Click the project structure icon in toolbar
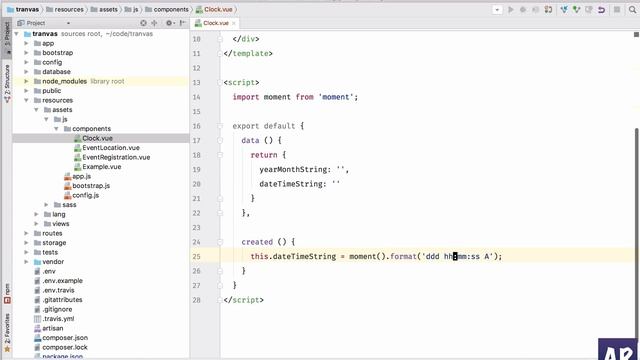This screenshot has height=360, width=640. click(x=617, y=9)
